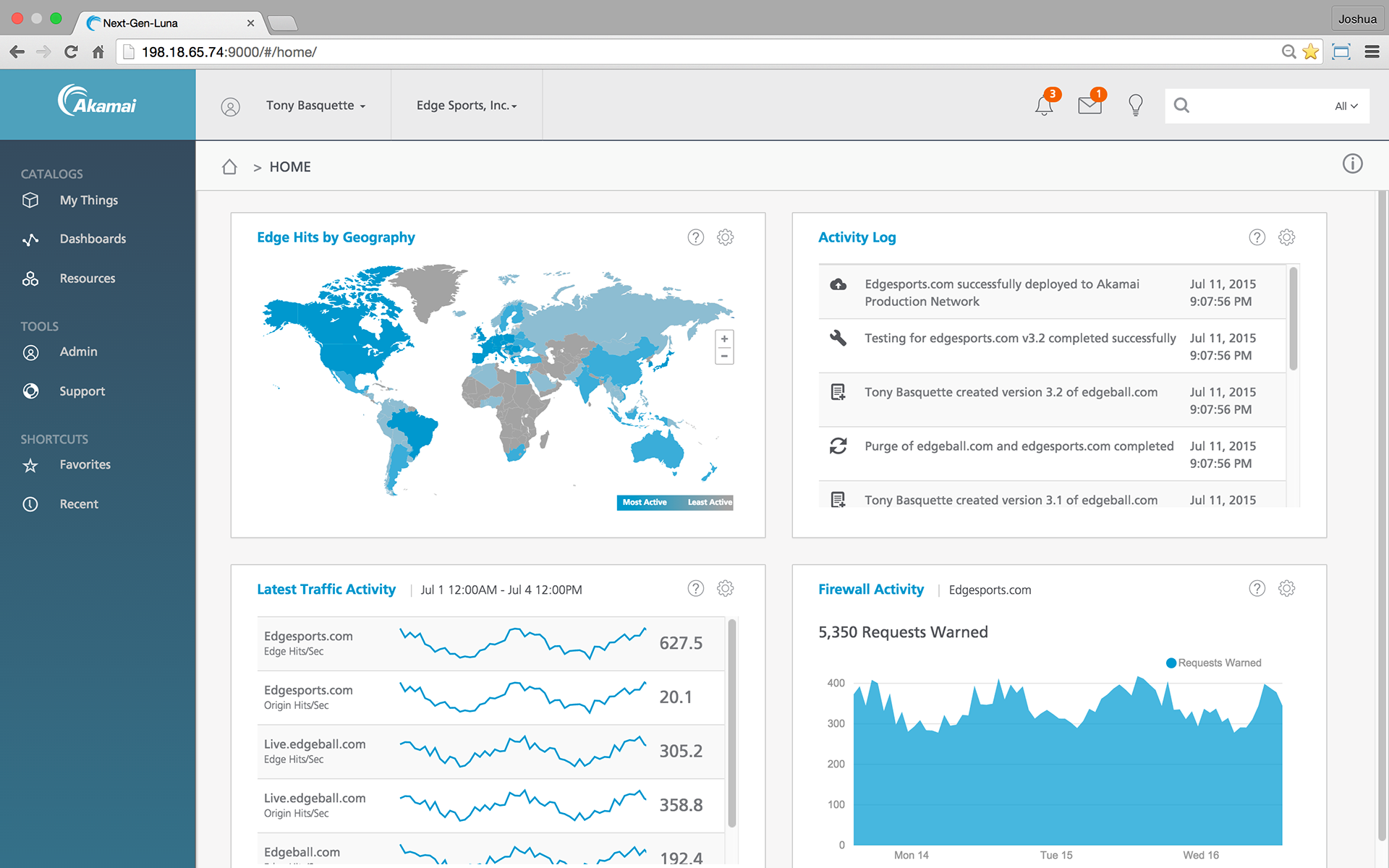Viewport: 1389px width, 868px height.
Task: Go back with browser back arrow
Action: click(17, 51)
